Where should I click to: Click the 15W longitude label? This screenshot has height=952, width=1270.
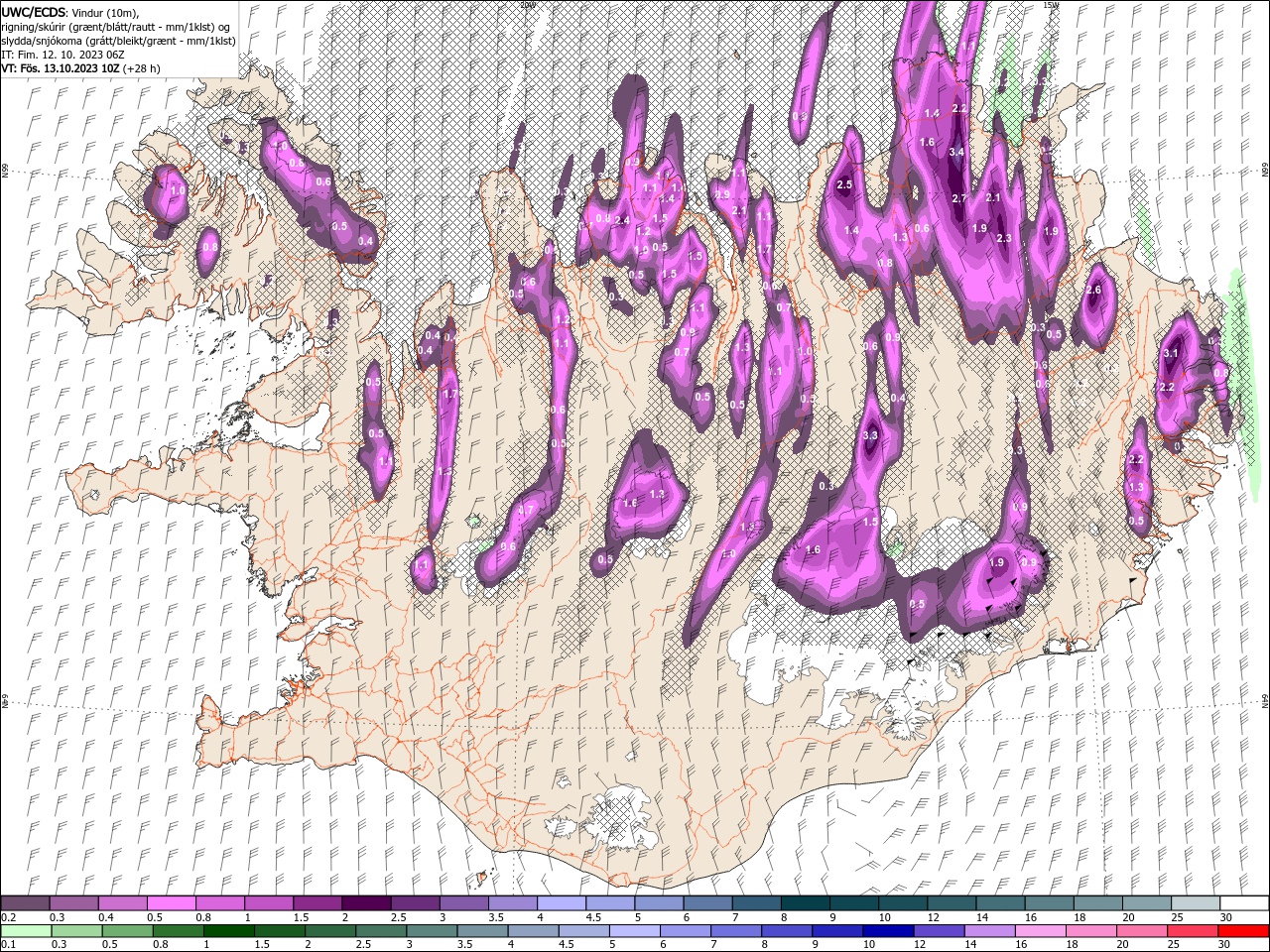point(1050,5)
